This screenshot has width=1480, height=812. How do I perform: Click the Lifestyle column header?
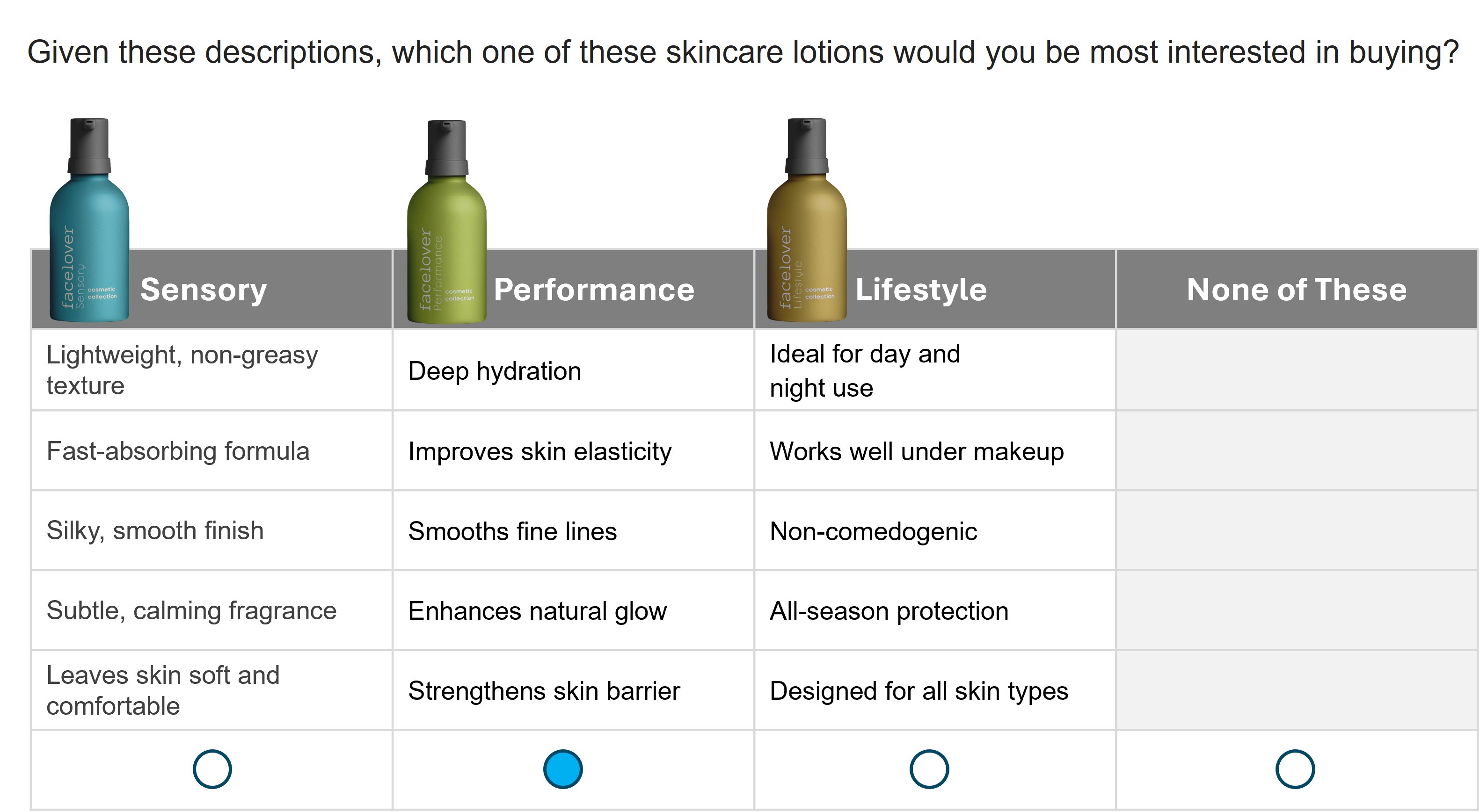click(920, 290)
